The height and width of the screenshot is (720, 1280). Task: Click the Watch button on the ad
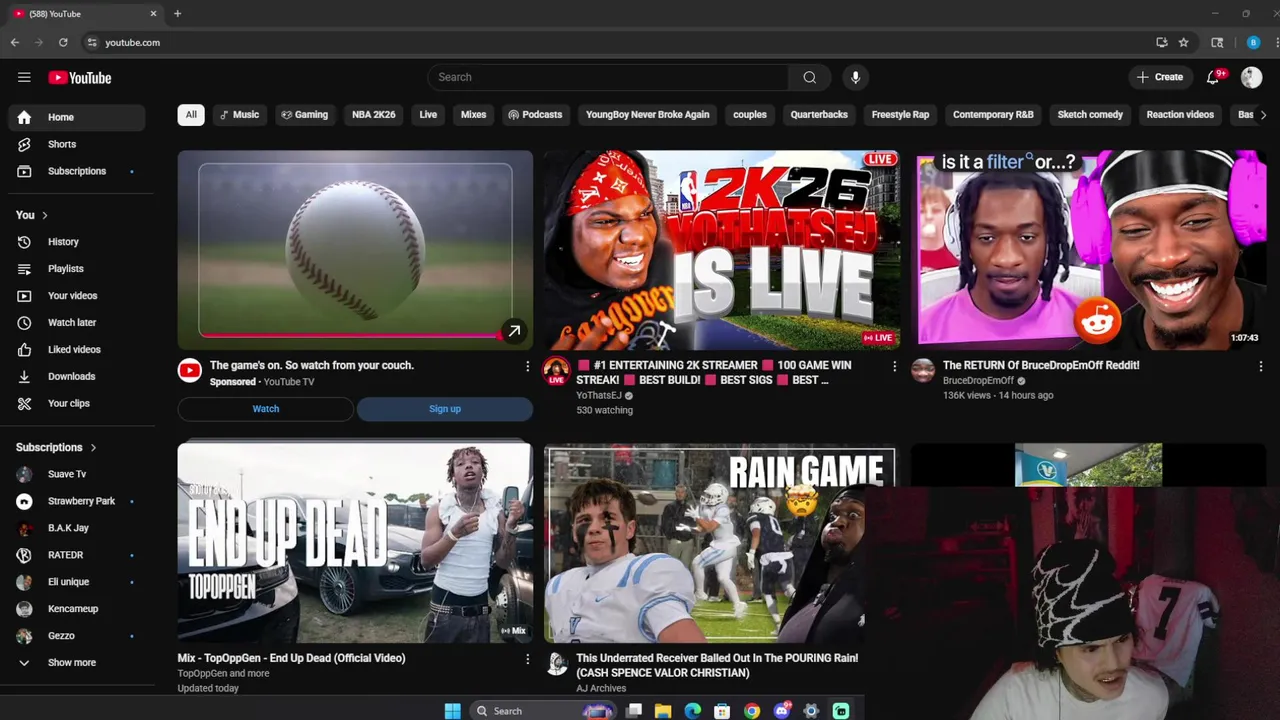tap(266, 409)
